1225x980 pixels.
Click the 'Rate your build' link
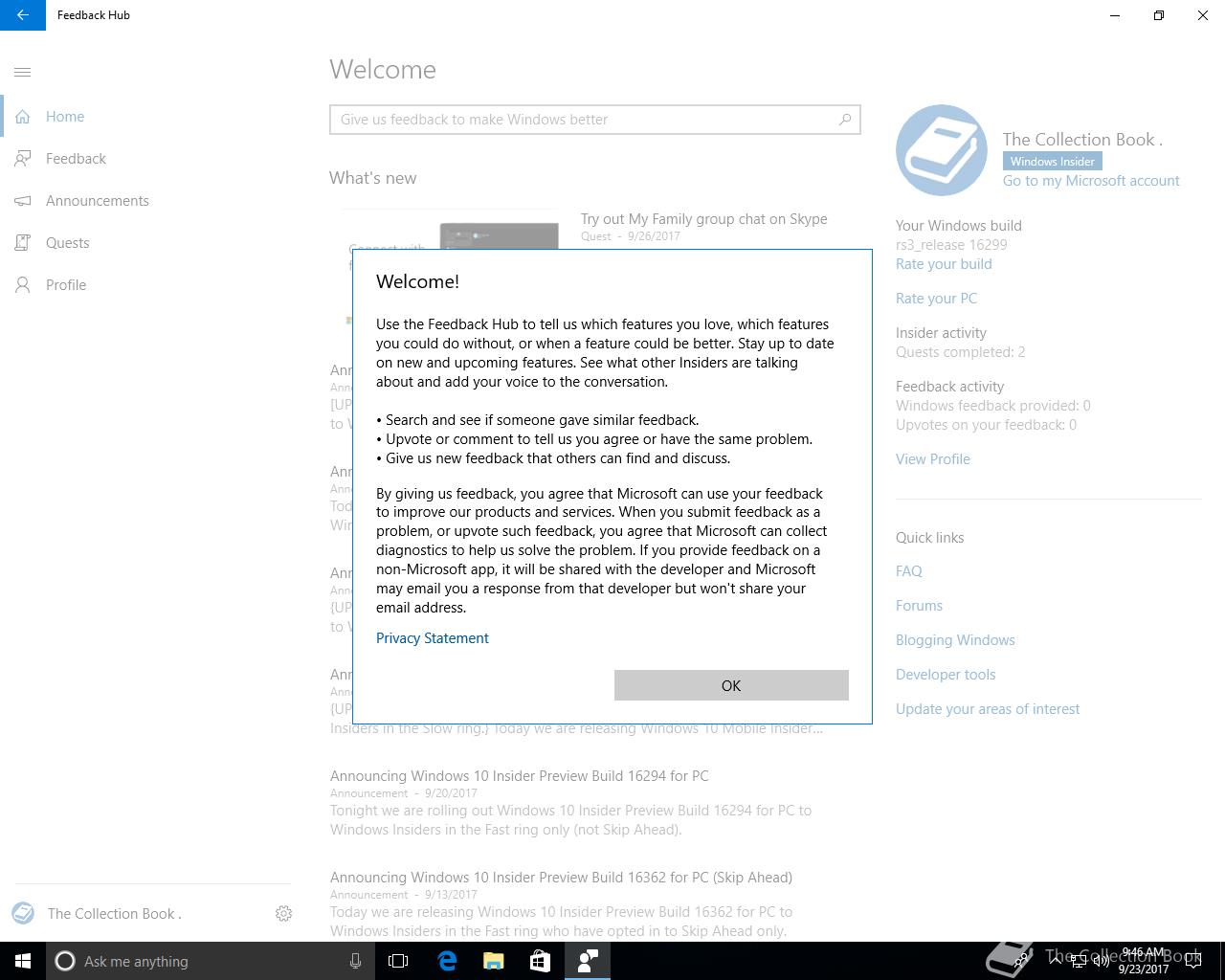(x=944, y=264)
